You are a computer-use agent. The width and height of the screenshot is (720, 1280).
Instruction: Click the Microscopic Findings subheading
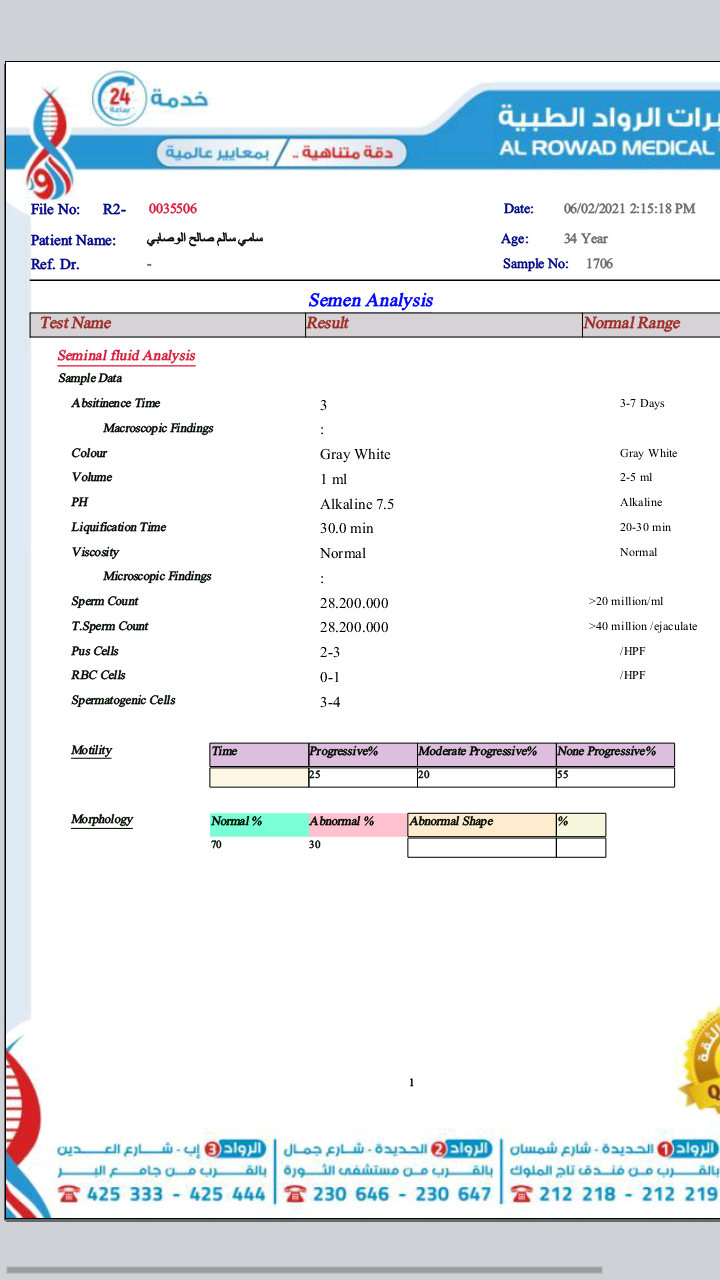click(157, 576)
